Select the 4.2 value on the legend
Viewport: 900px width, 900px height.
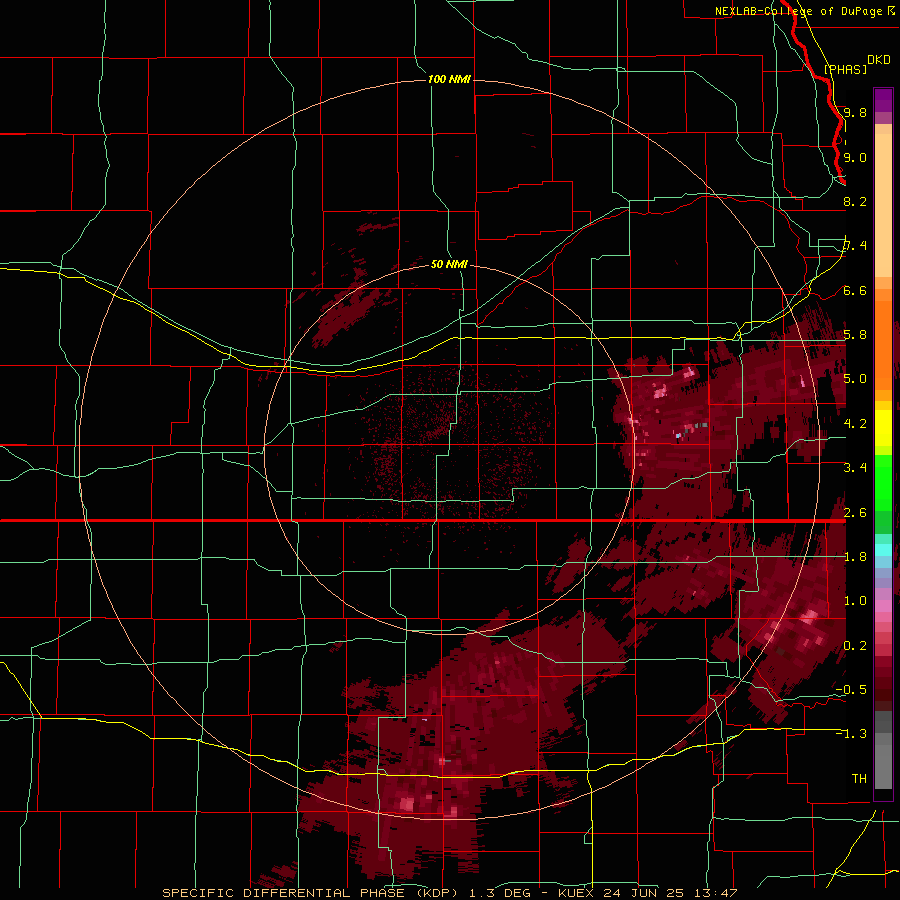855,424
